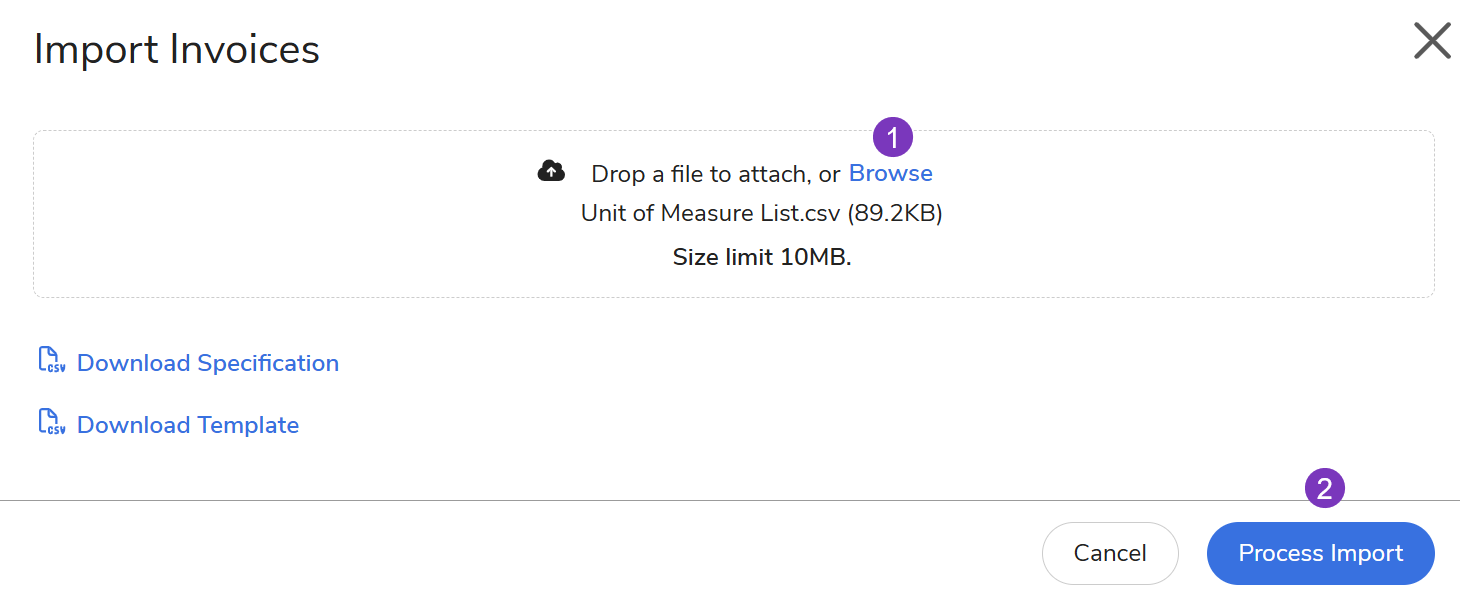The image size is (1460, 595).
Task: Click the word "or" before Browse
Action: [x=830, y=174]
